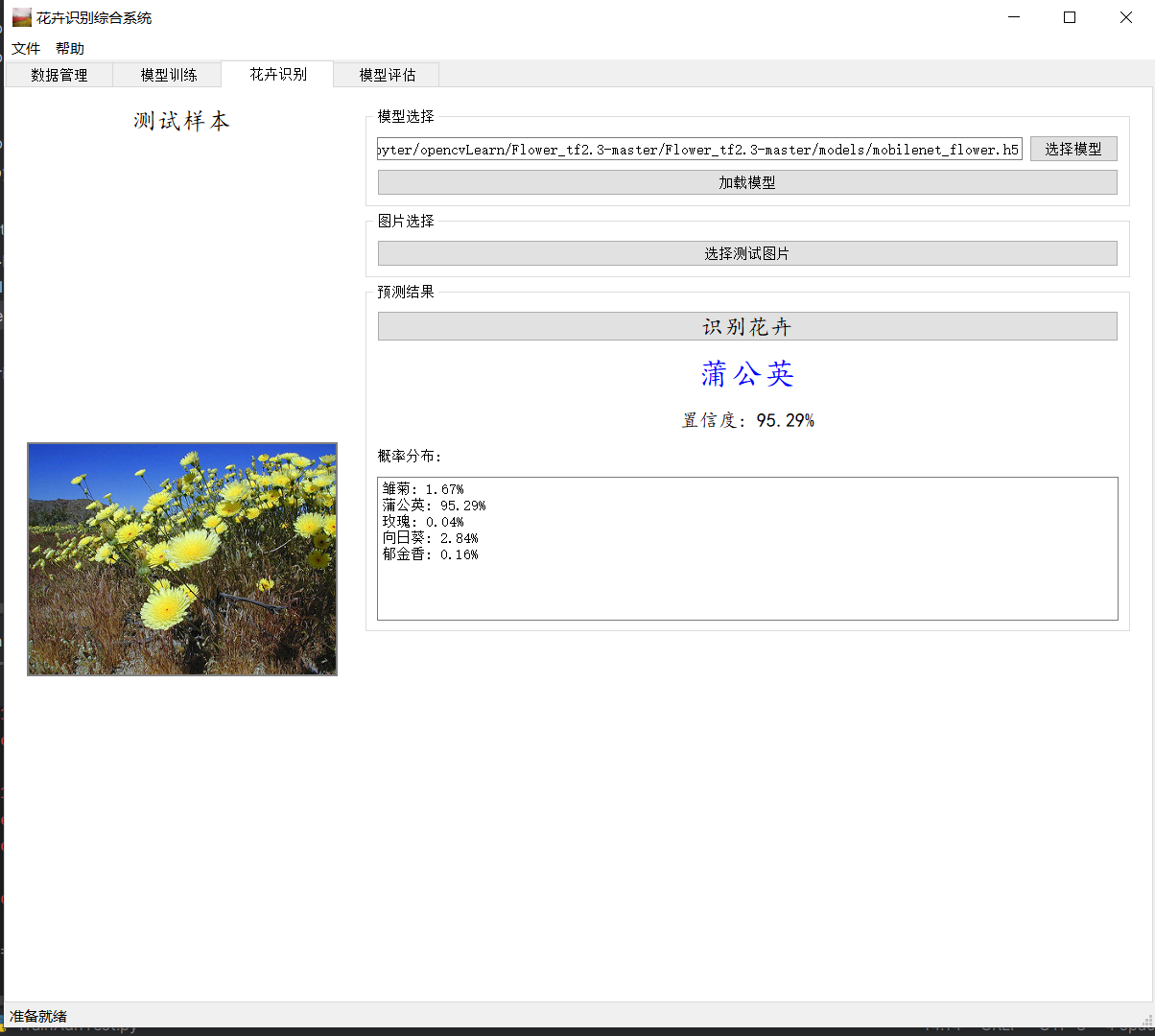The width and height of the screenshot is (1155, 1036).
Task: Click the 测试样本 heading
Action: point(182,121)
